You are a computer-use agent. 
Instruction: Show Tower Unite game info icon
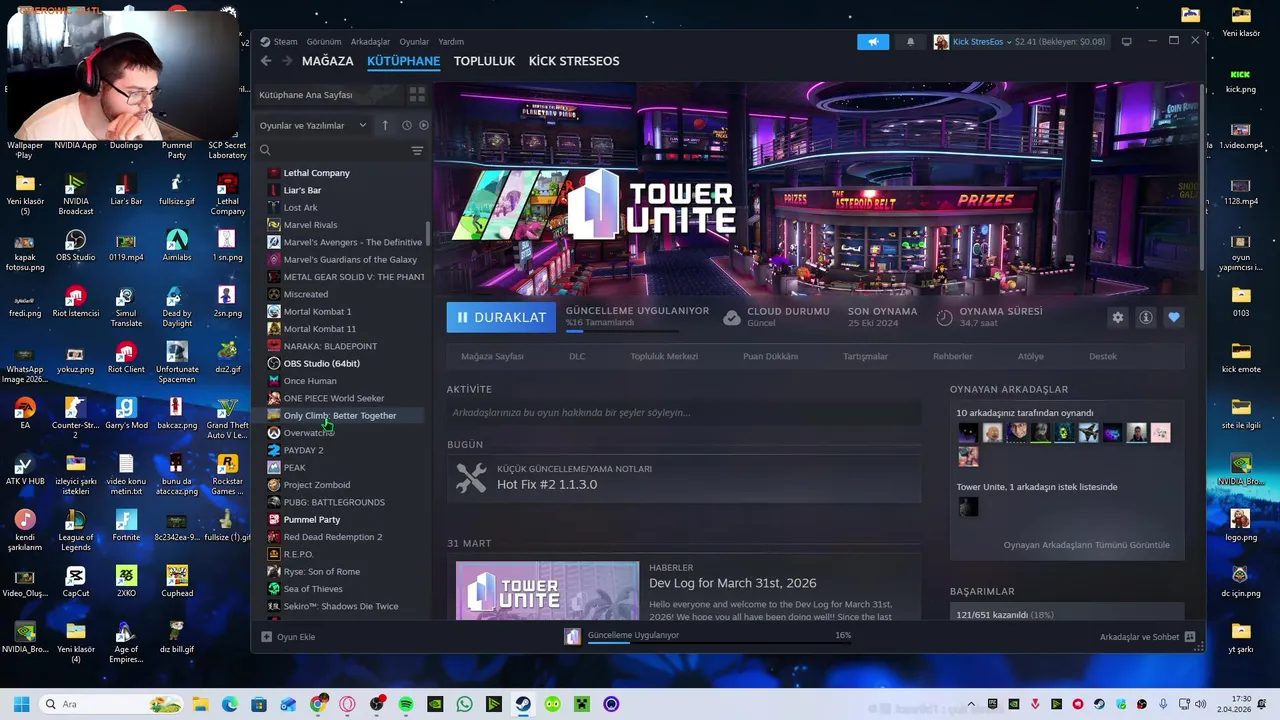(x=1146, y=317)
